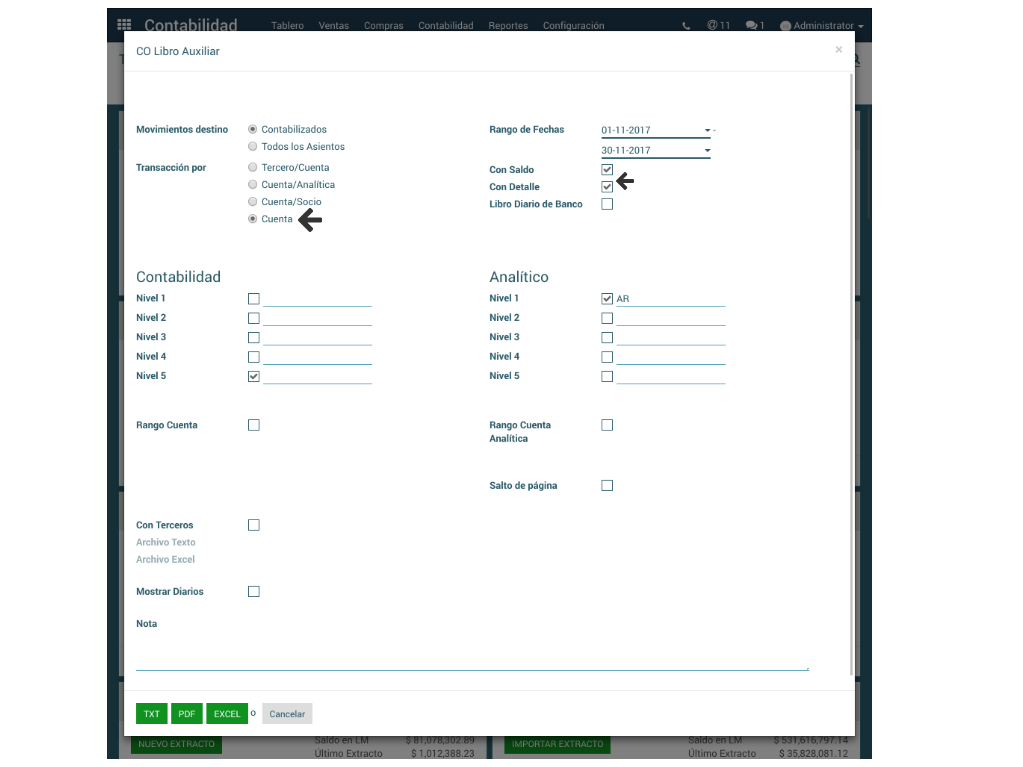Uncheck Contabilidad Nivel 5 checkbox

254,377
